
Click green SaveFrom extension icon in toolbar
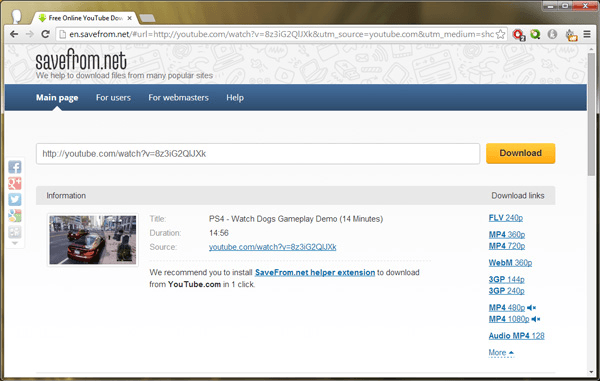pyautogui.click(x=535, y=34)
